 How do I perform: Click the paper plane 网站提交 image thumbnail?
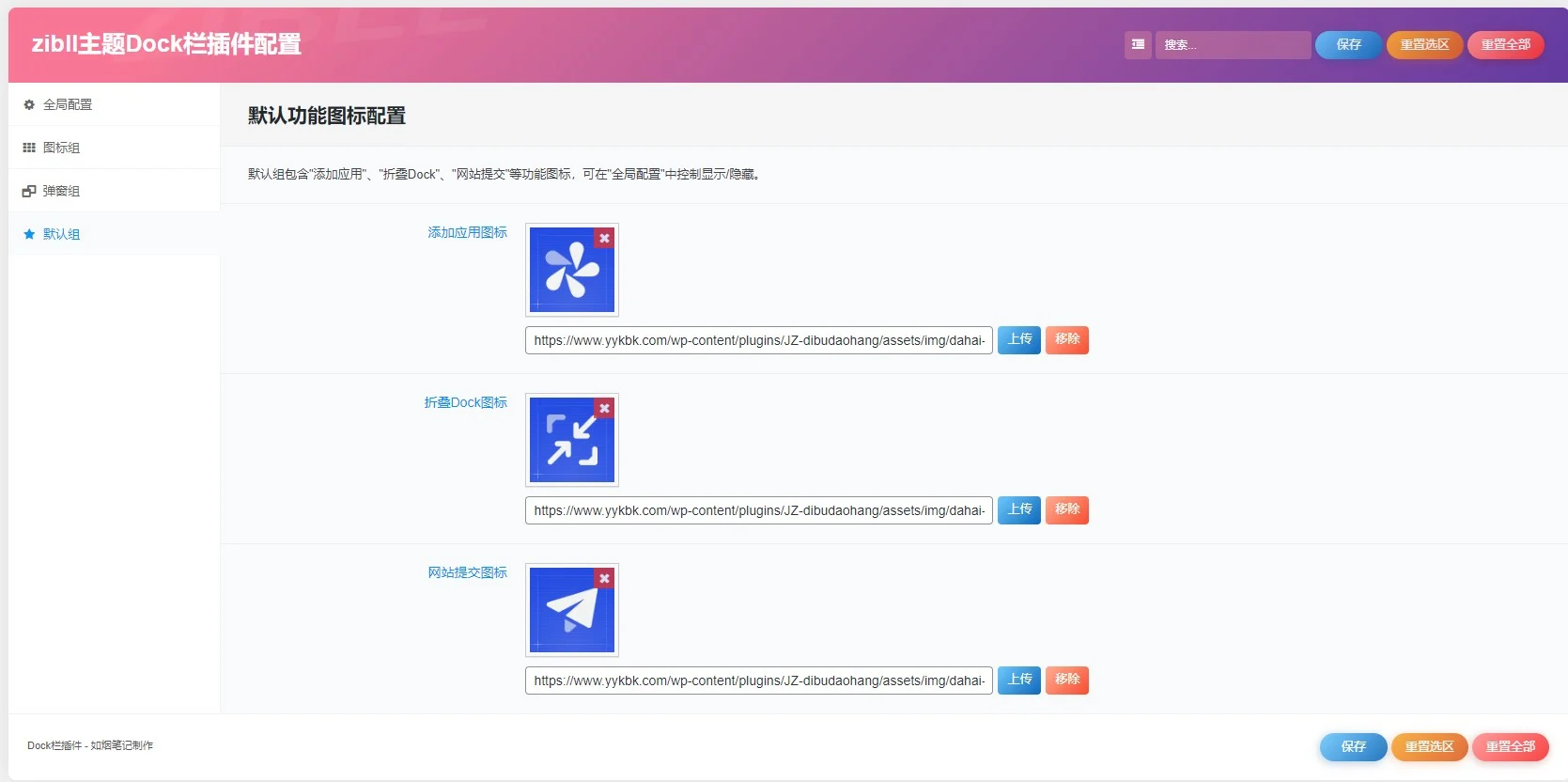click(x=571, y=610)
